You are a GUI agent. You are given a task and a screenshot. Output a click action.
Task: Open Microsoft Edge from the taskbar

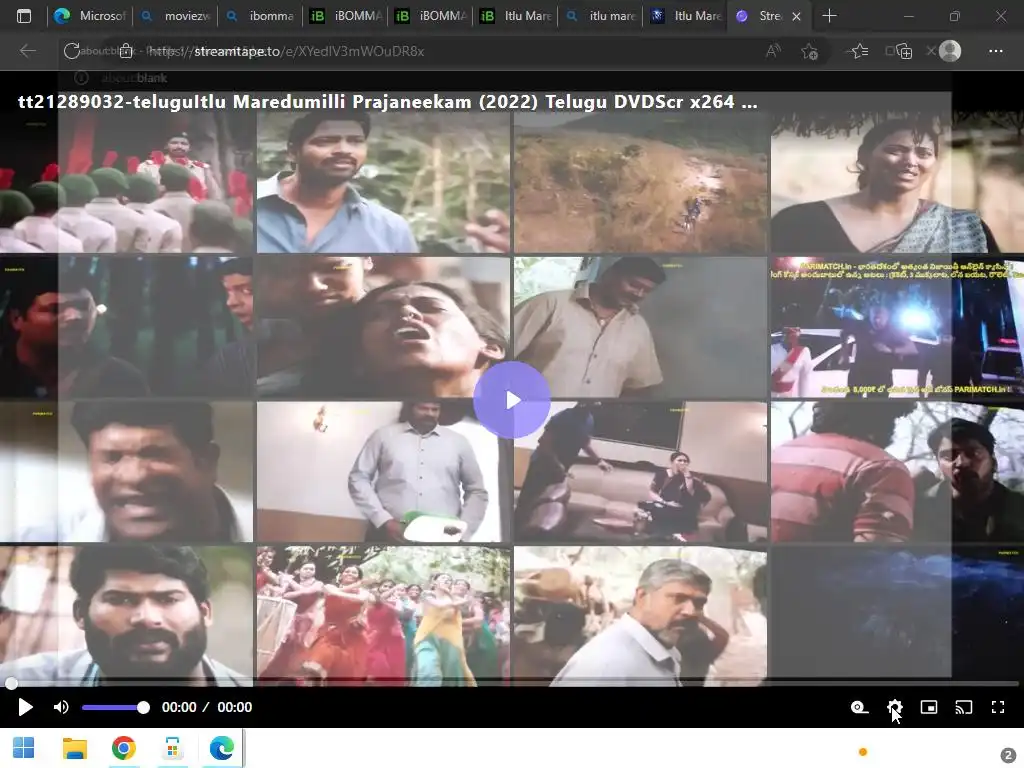coord(221,748)
